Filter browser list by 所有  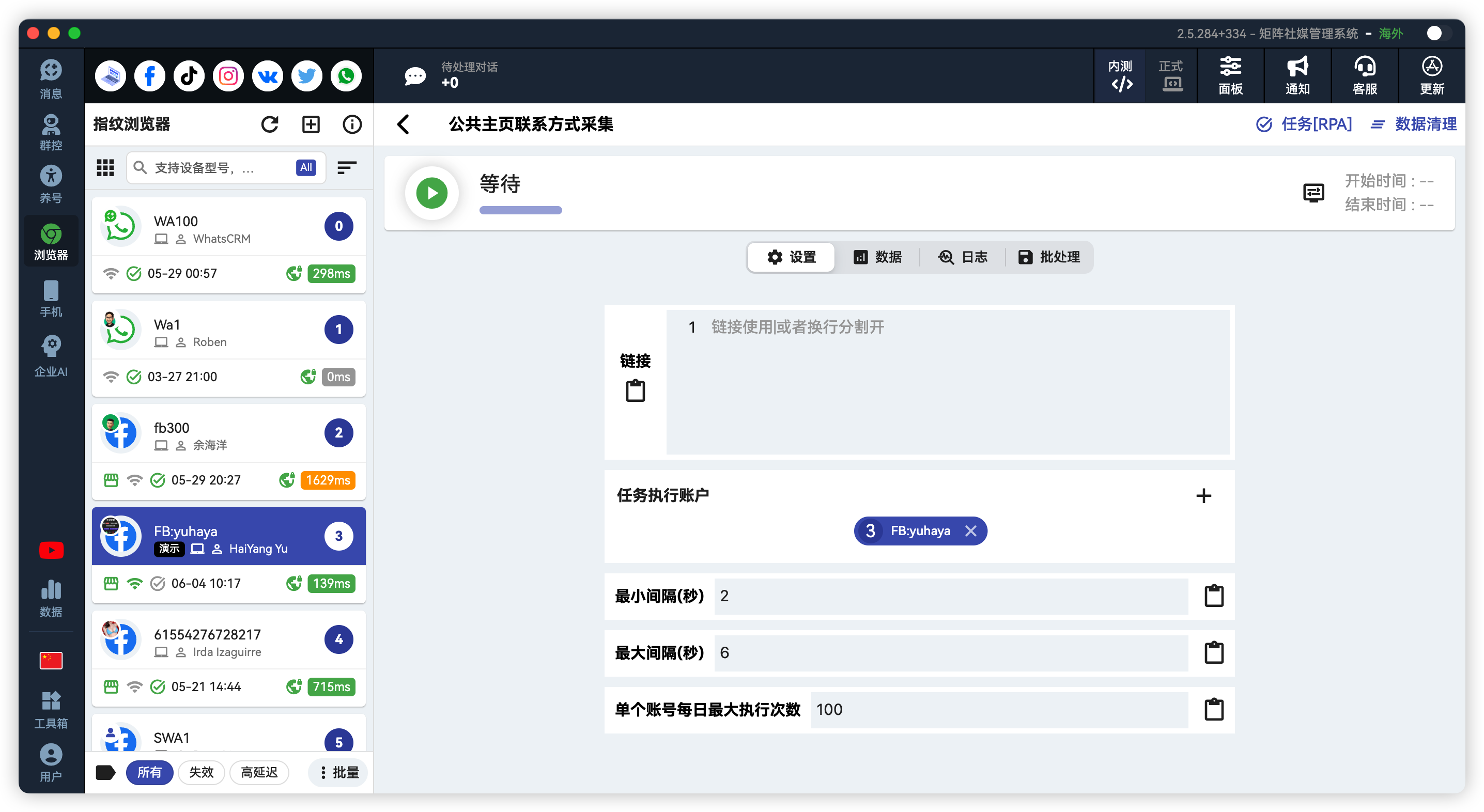tap(149, 773)
